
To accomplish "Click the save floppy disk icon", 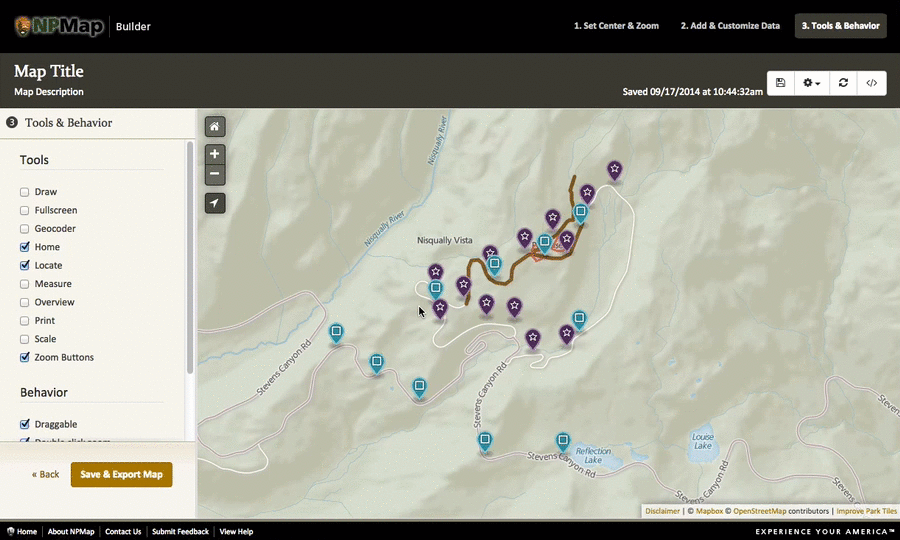I will point(781,83).
